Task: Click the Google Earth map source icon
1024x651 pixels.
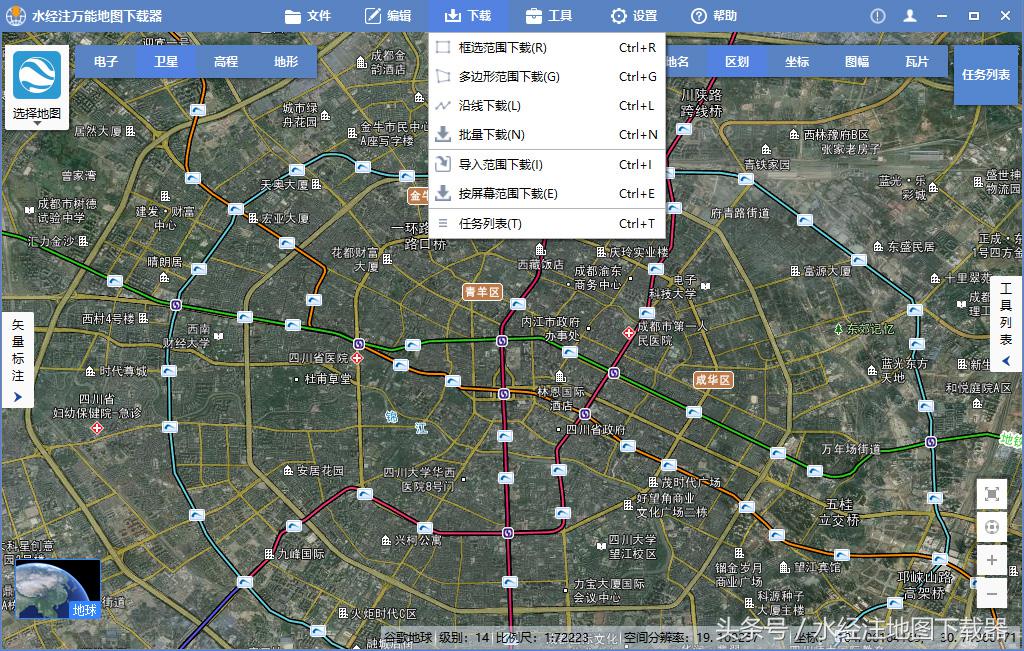Action: 37,76
